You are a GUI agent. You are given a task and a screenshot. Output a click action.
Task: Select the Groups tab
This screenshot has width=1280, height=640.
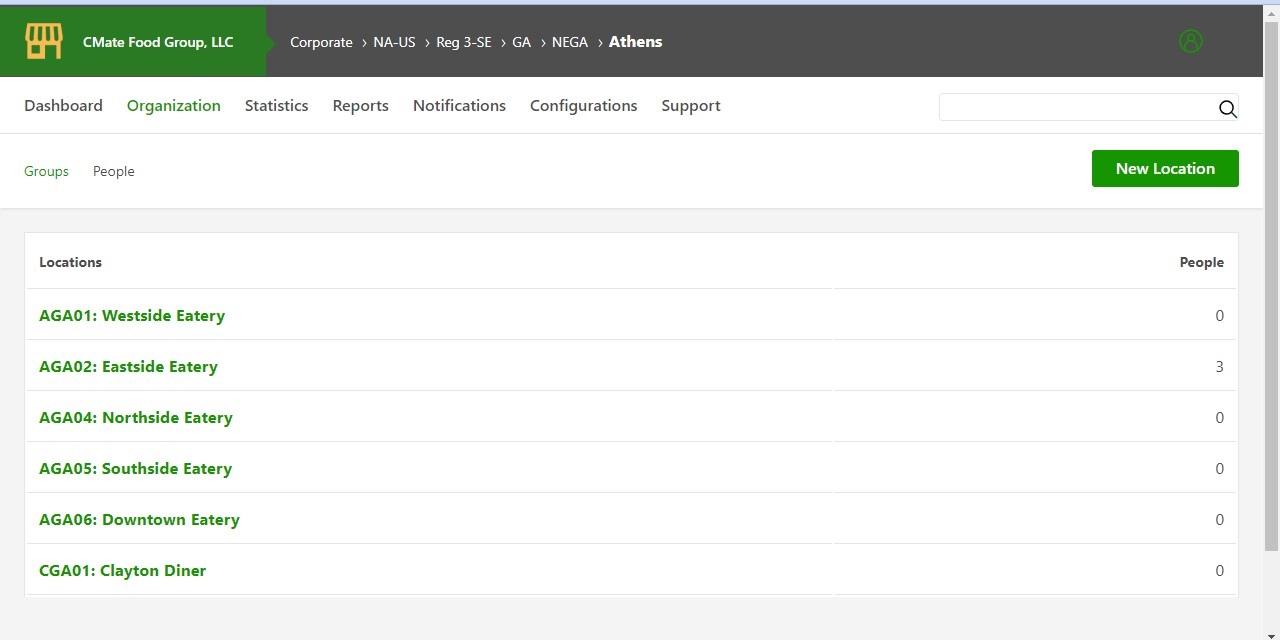(x=46, y=172)
